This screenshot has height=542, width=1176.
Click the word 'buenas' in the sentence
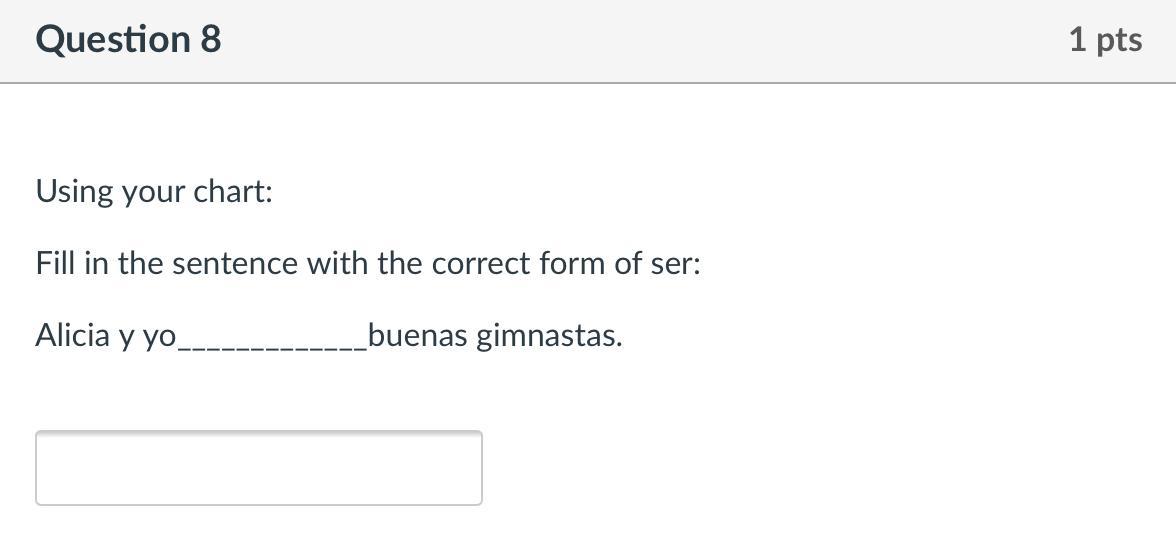click(417, 336)
